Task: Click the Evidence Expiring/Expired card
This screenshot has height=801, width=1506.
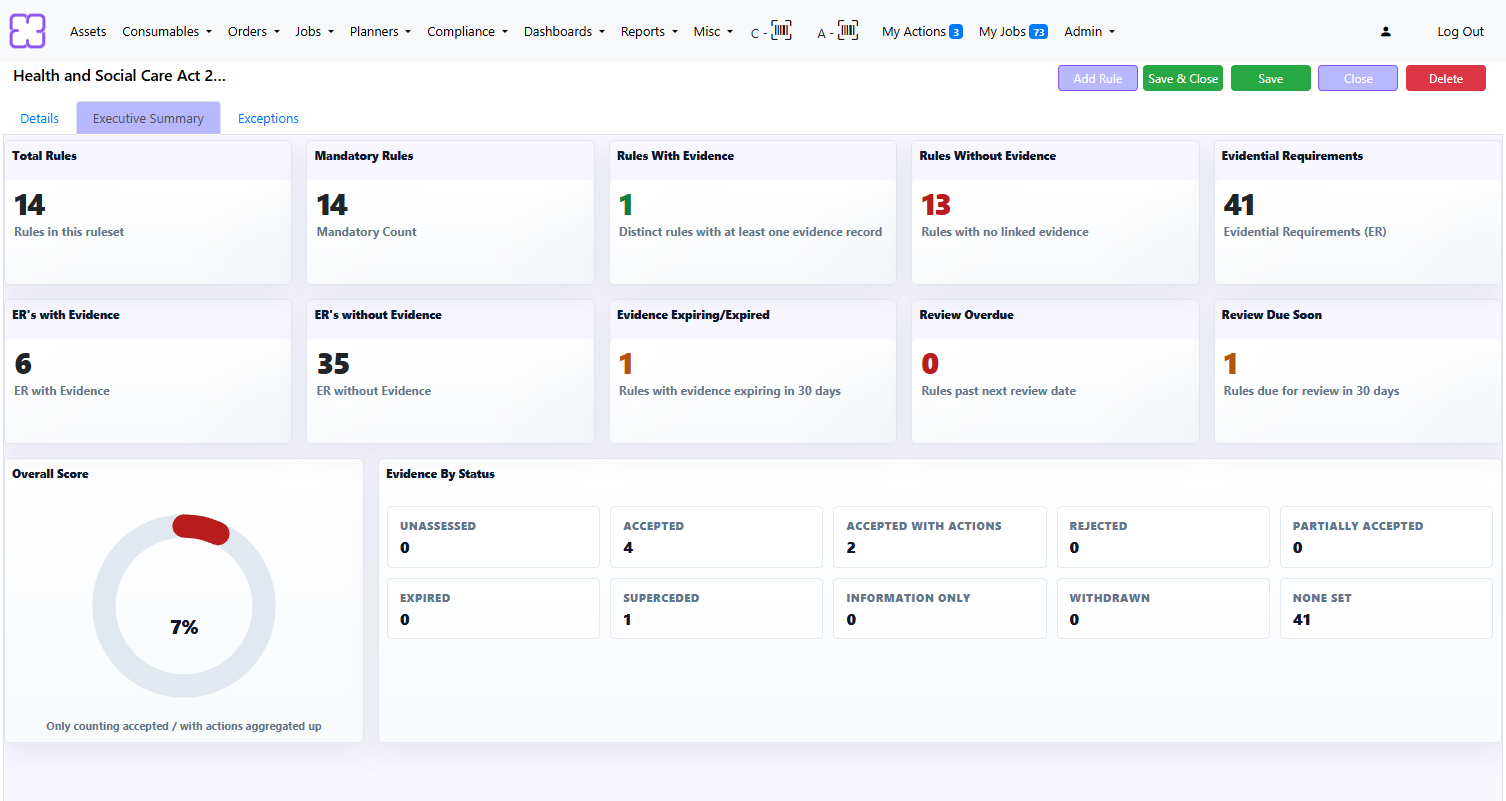Action: (752, 371)
